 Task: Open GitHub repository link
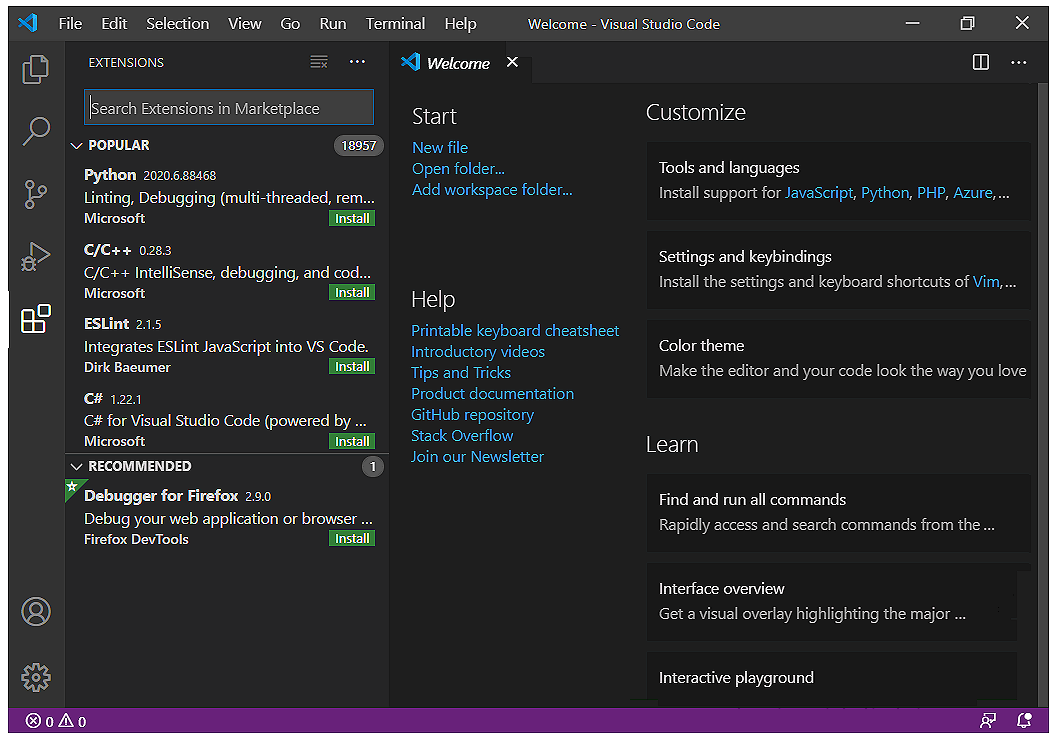(x=472, y=415)
